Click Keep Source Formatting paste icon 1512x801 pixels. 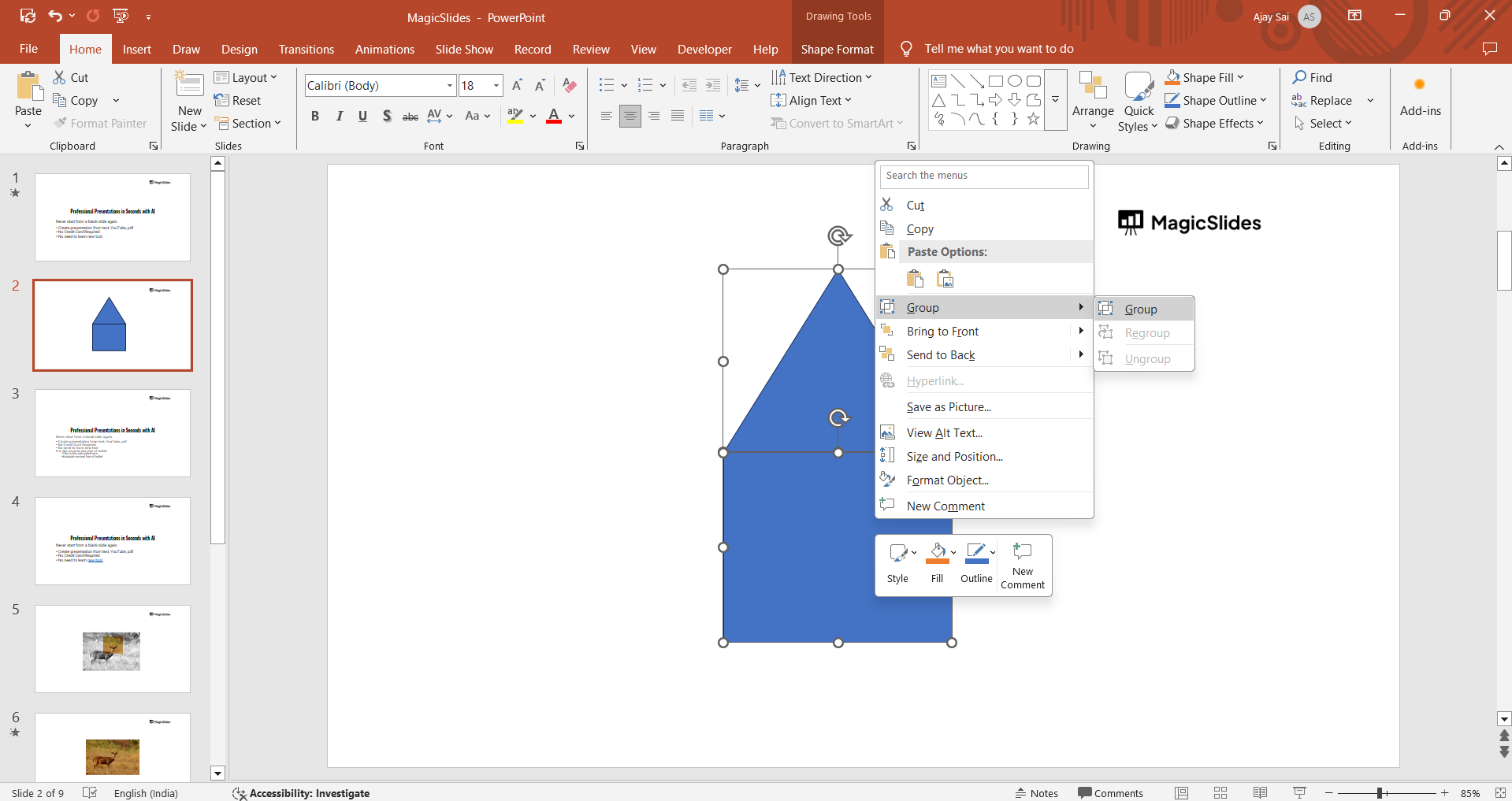coord(916,280)
